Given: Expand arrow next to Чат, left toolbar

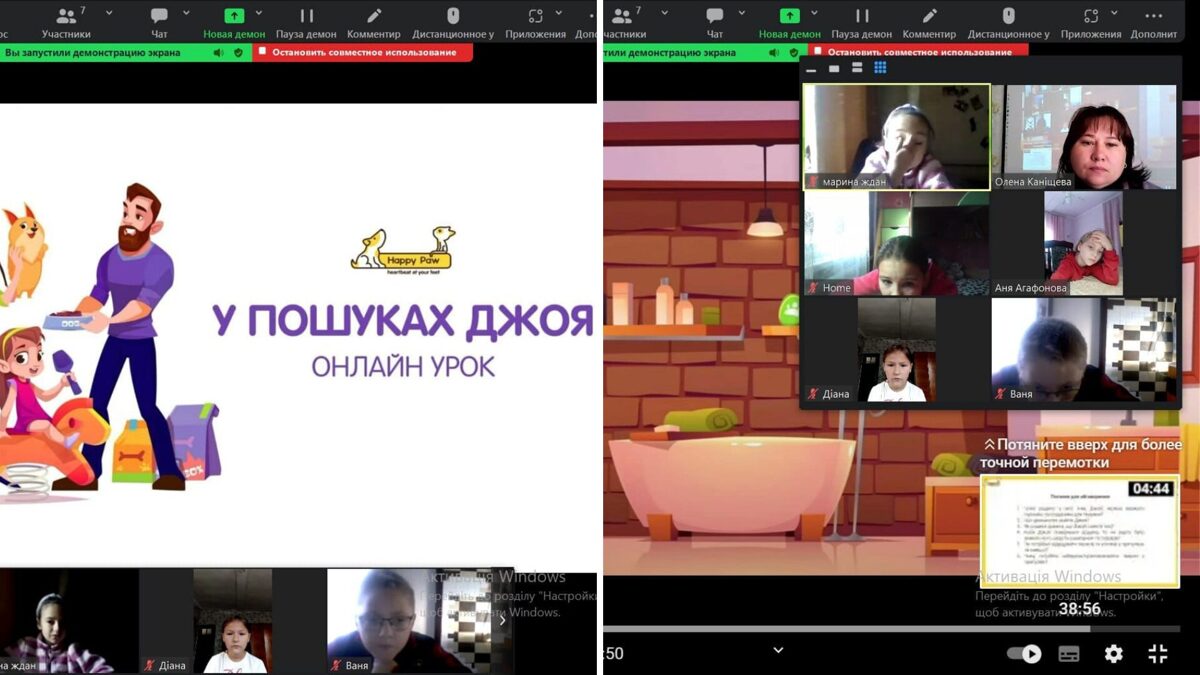Looking at the screenshot, I should [187, 14].
